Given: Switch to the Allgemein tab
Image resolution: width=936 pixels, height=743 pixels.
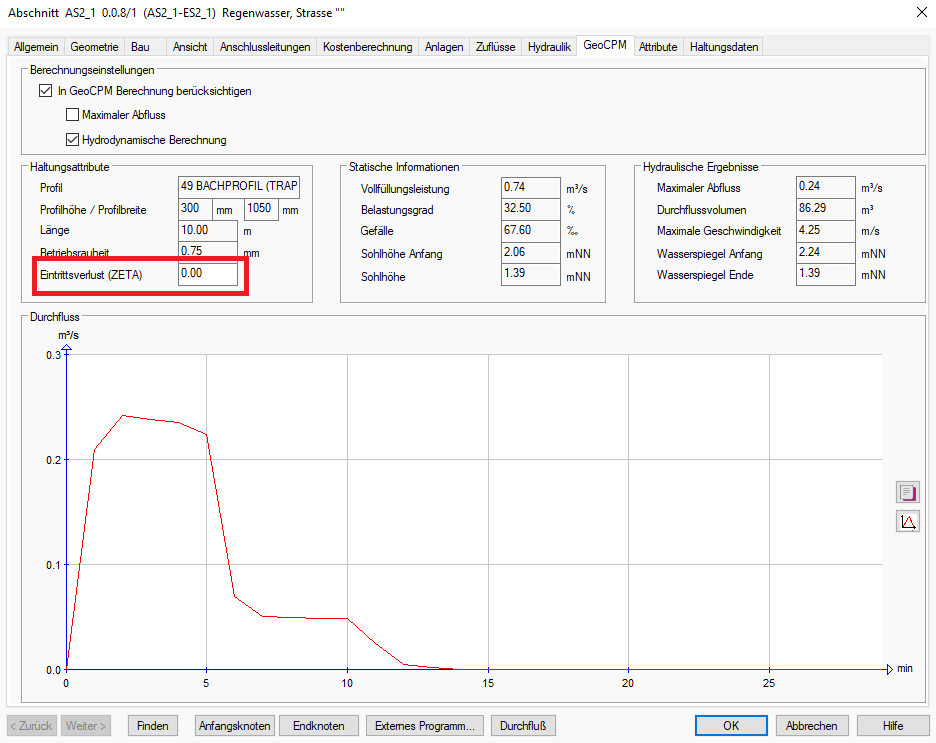Looking at the screenshot, I should (x=36, y=47).
